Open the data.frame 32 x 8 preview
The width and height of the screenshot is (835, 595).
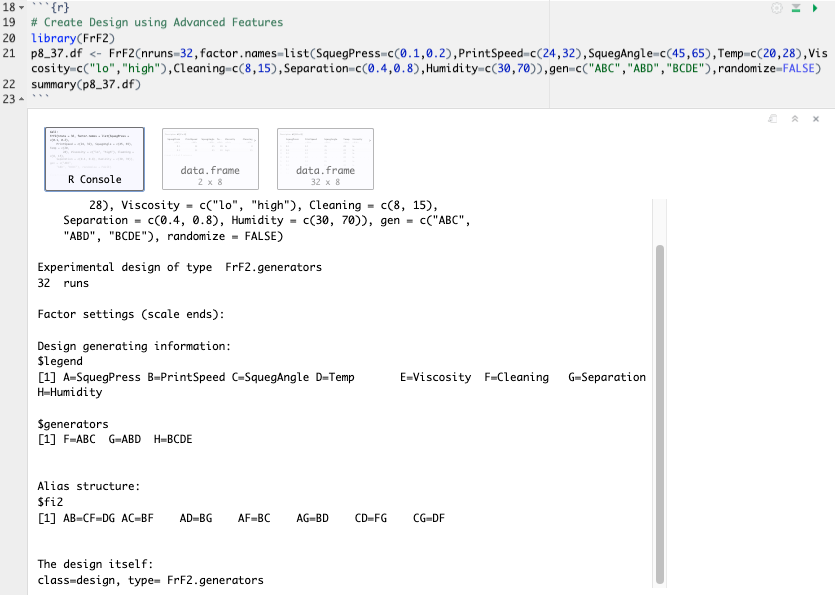pos(325,158)
